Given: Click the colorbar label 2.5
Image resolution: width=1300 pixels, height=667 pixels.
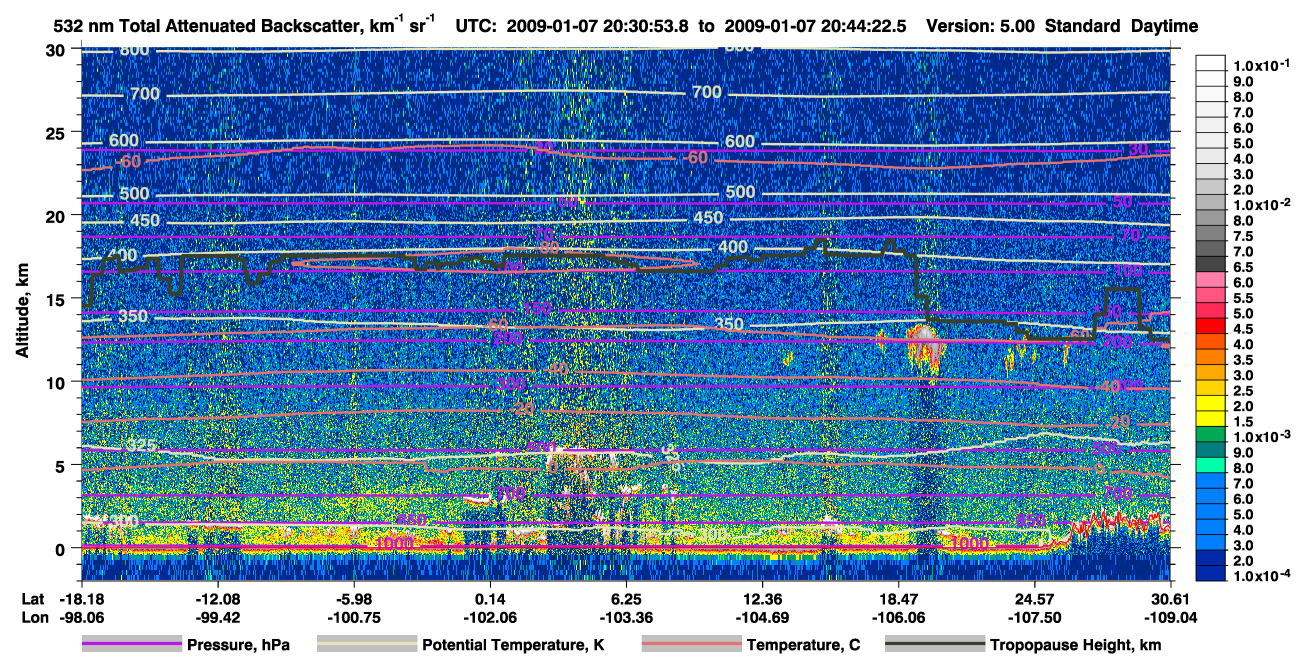Looking at the screenshot, I should click(x=1243, y=390).
